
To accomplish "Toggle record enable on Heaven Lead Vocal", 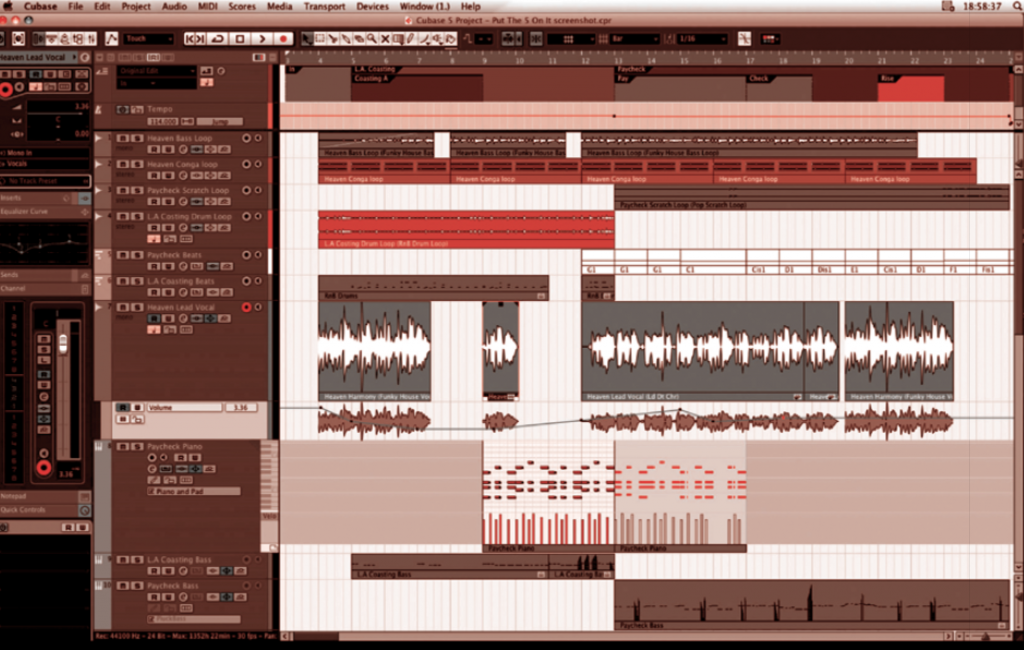I will pyautogui.click(x=247, y=307).
